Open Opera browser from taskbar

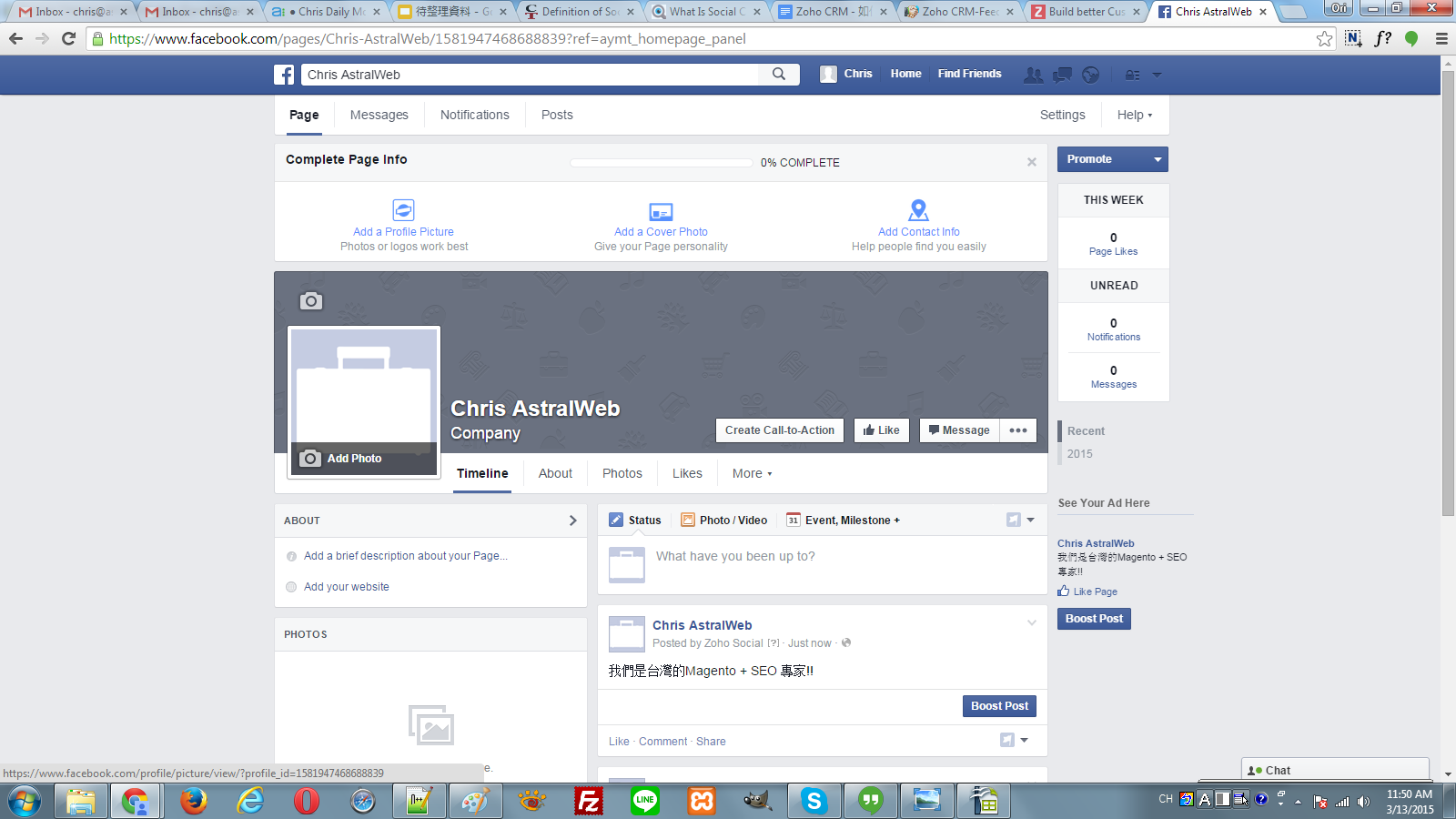click(307, 801)
